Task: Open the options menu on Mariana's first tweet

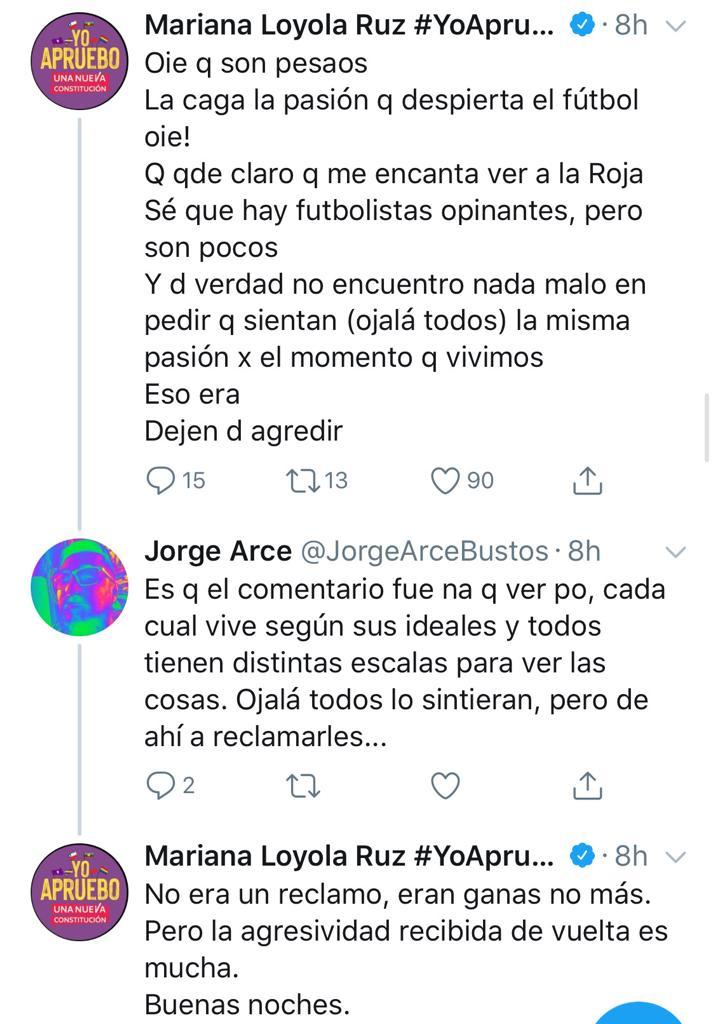Action: 678,27
